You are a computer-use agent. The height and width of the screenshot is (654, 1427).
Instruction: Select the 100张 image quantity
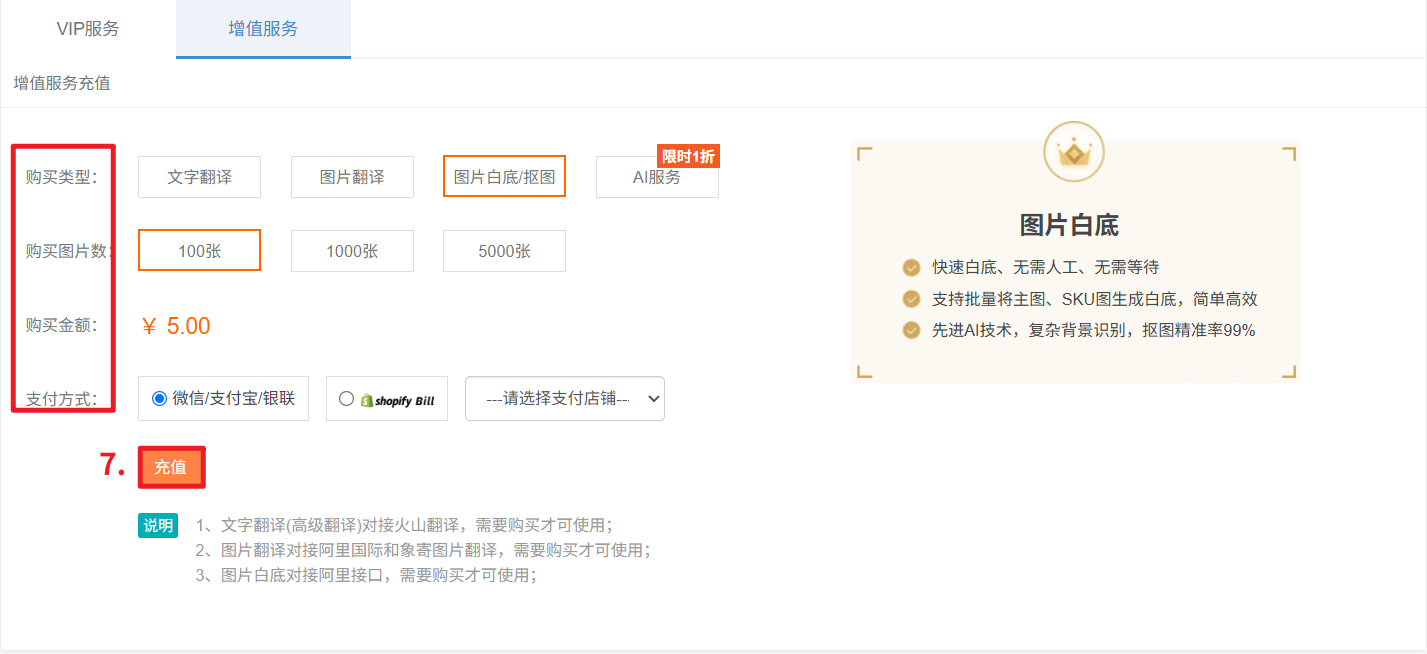coord(199,251)
